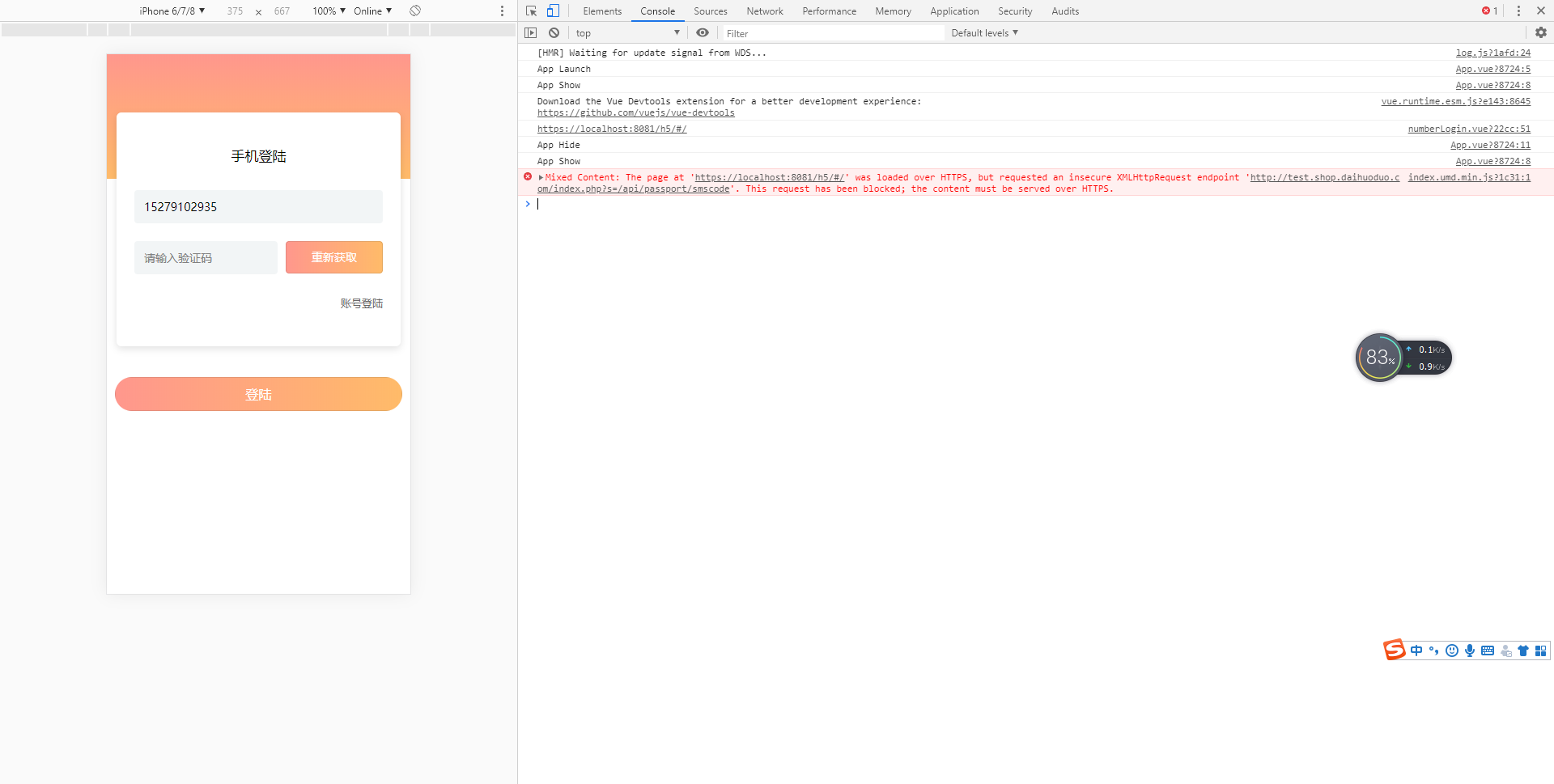1554x784 pixels.
Task: Click the error count icon near the close button
Action: click(x=1486, y=11)
